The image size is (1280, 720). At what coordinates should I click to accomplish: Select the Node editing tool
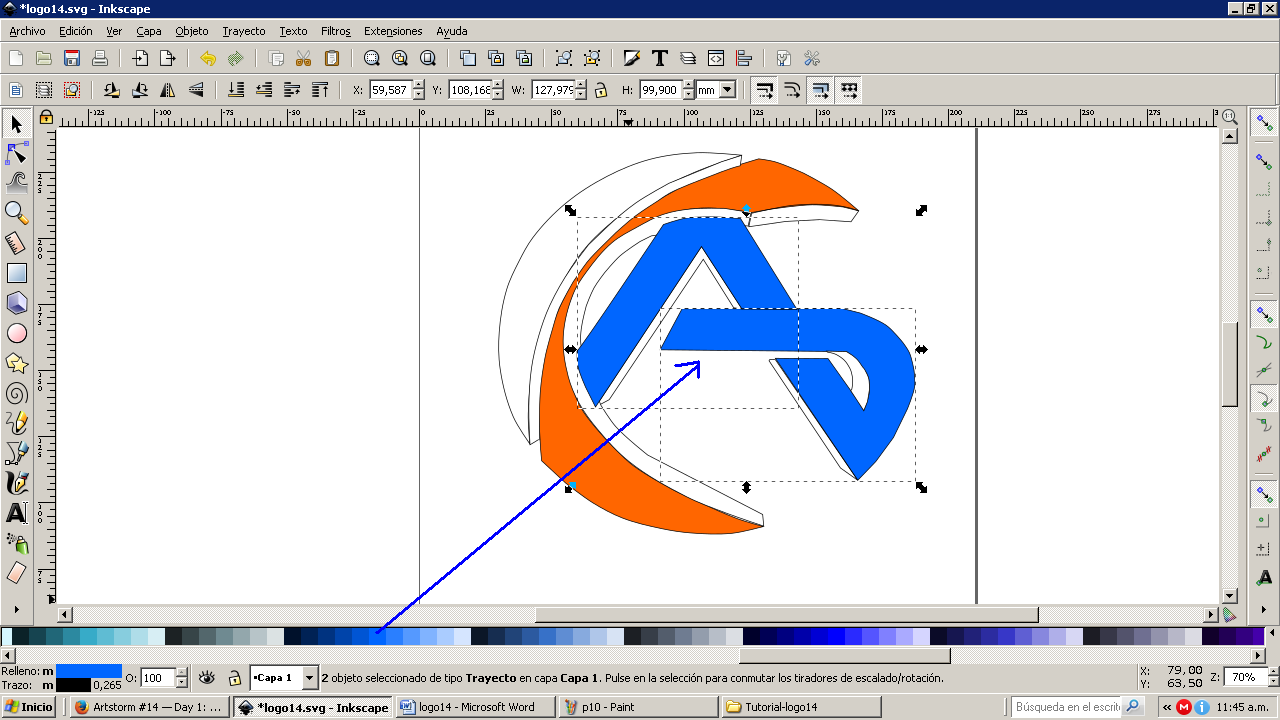coord(17,153)
